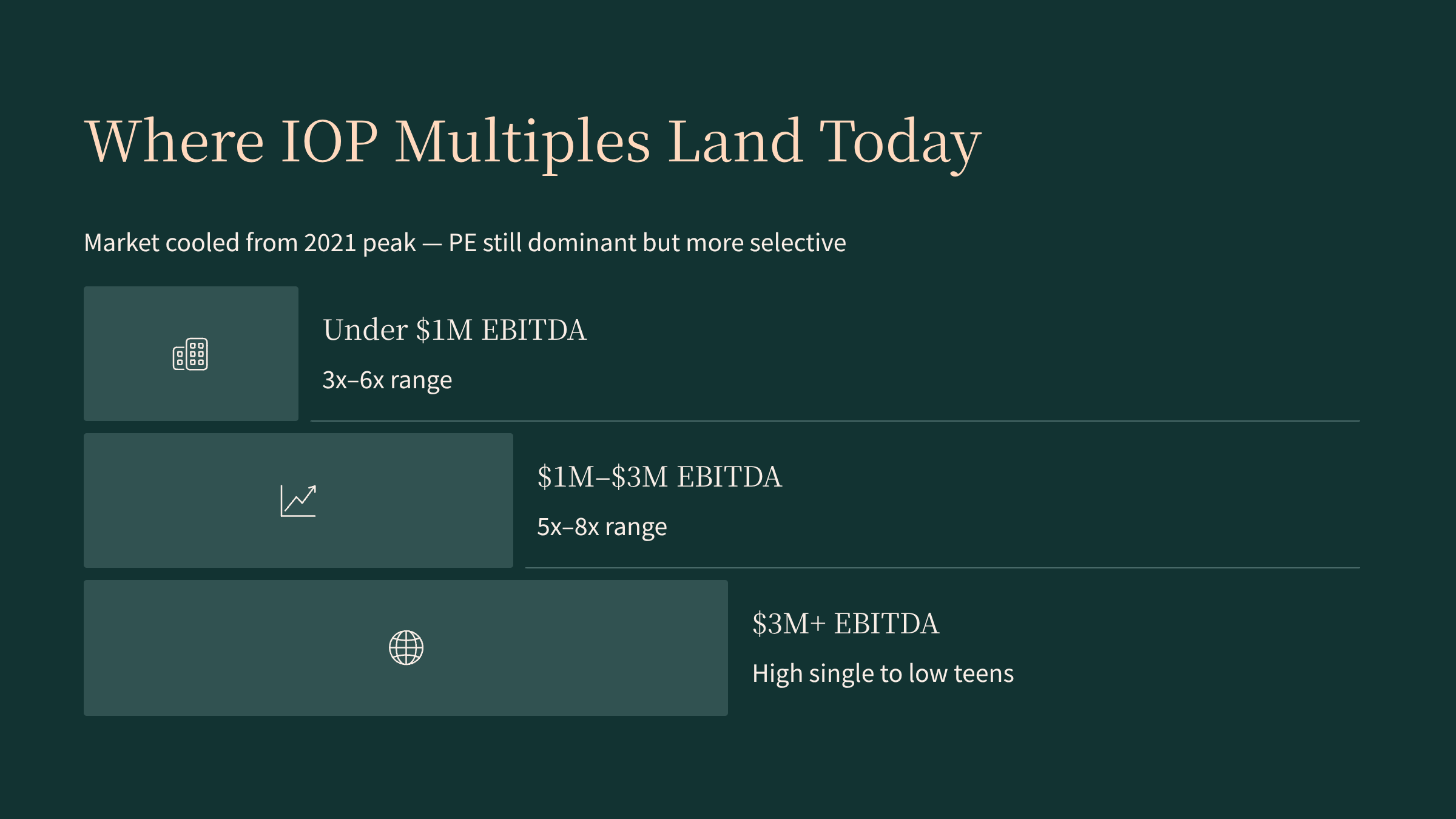Click the globe icon

tap(406, 648)
